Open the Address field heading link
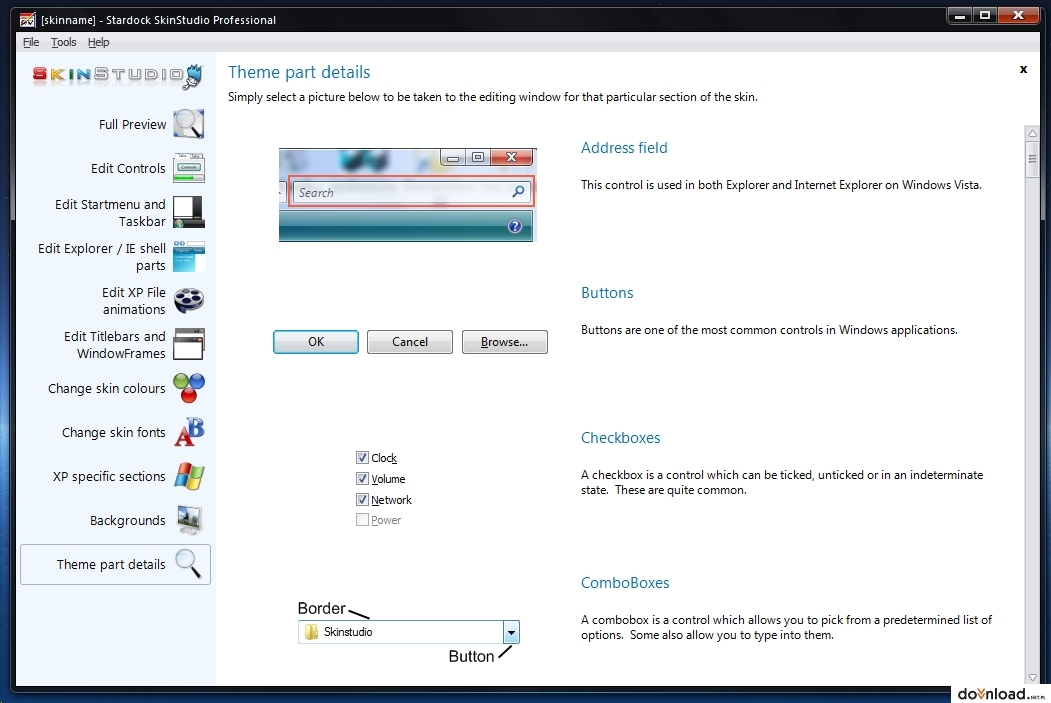This screenshot has height=703, width=1051. (624, 147)
